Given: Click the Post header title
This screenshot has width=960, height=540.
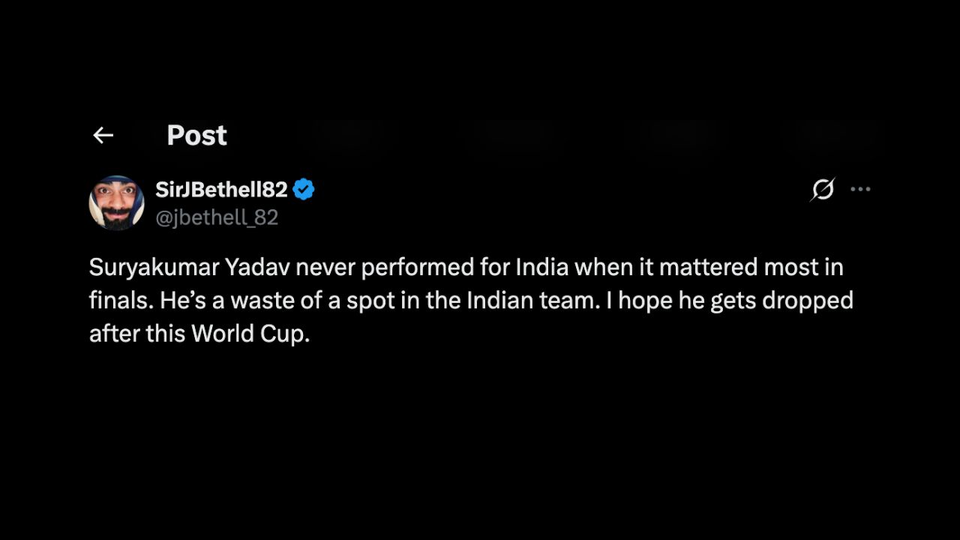Looking at the screenshot, I should tap(197, 135).
